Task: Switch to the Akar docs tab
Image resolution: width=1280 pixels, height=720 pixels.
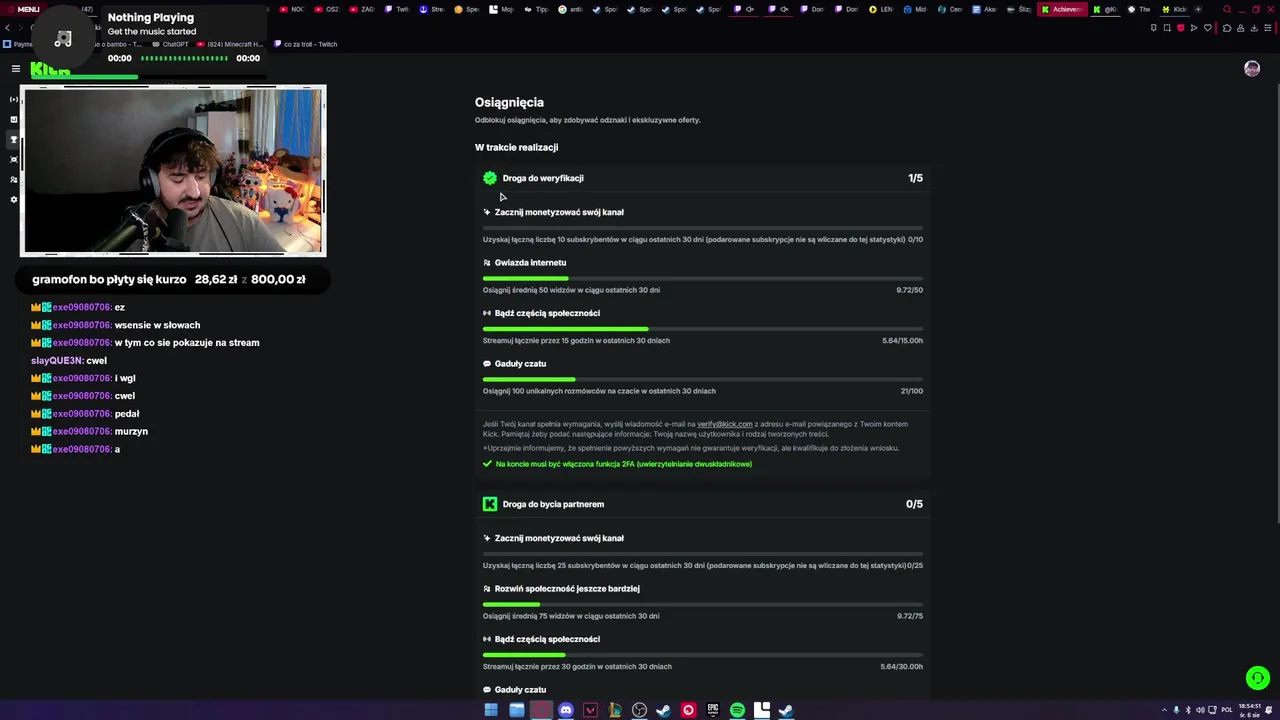Action: pos(984,9)
